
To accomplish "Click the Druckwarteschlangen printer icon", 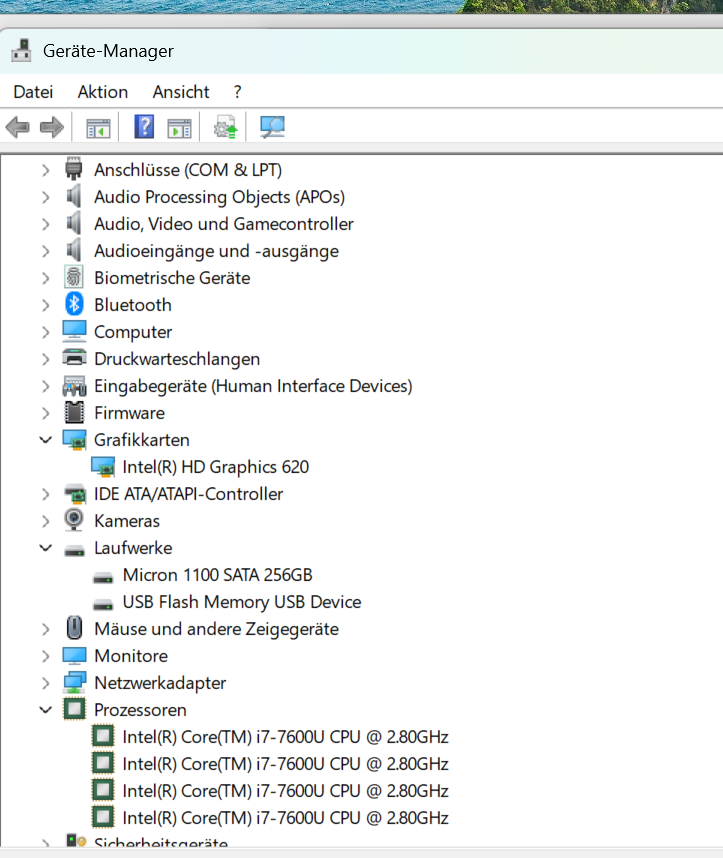I will click(x=74, y=358).
